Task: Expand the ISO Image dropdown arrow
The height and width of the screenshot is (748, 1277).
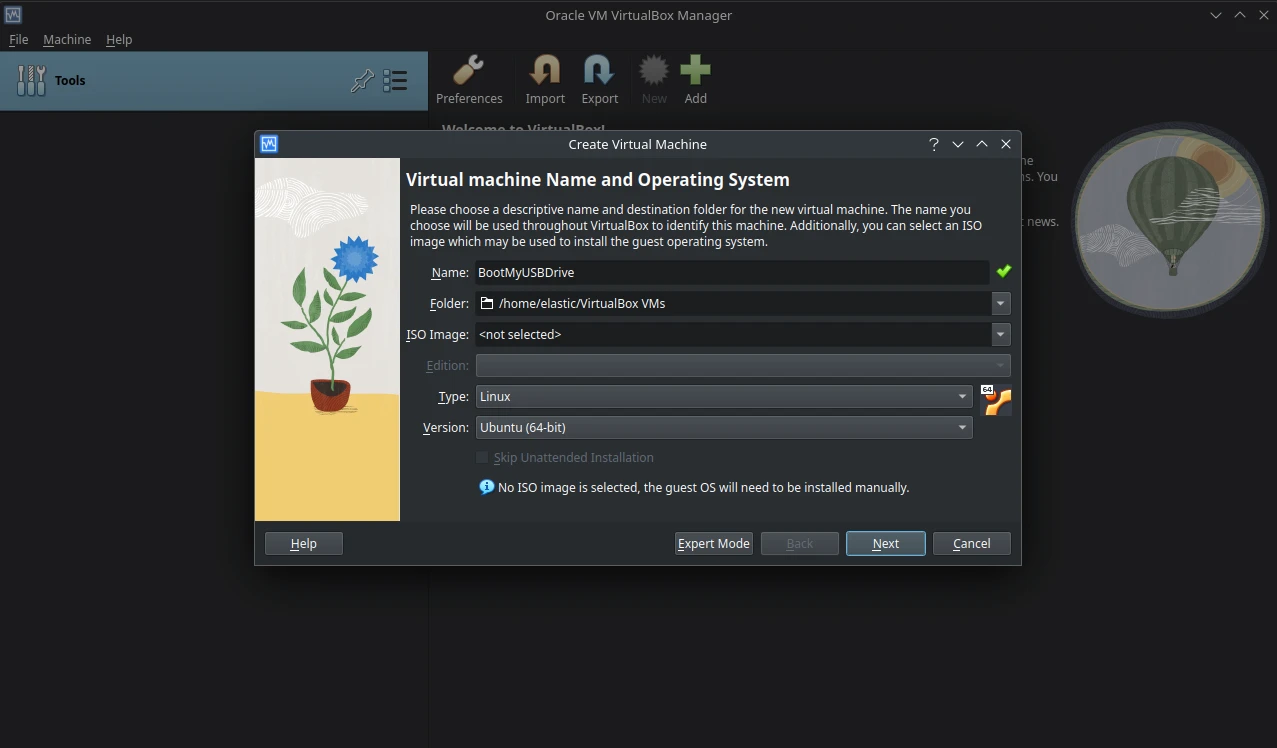Action: tap(1000, 334)
